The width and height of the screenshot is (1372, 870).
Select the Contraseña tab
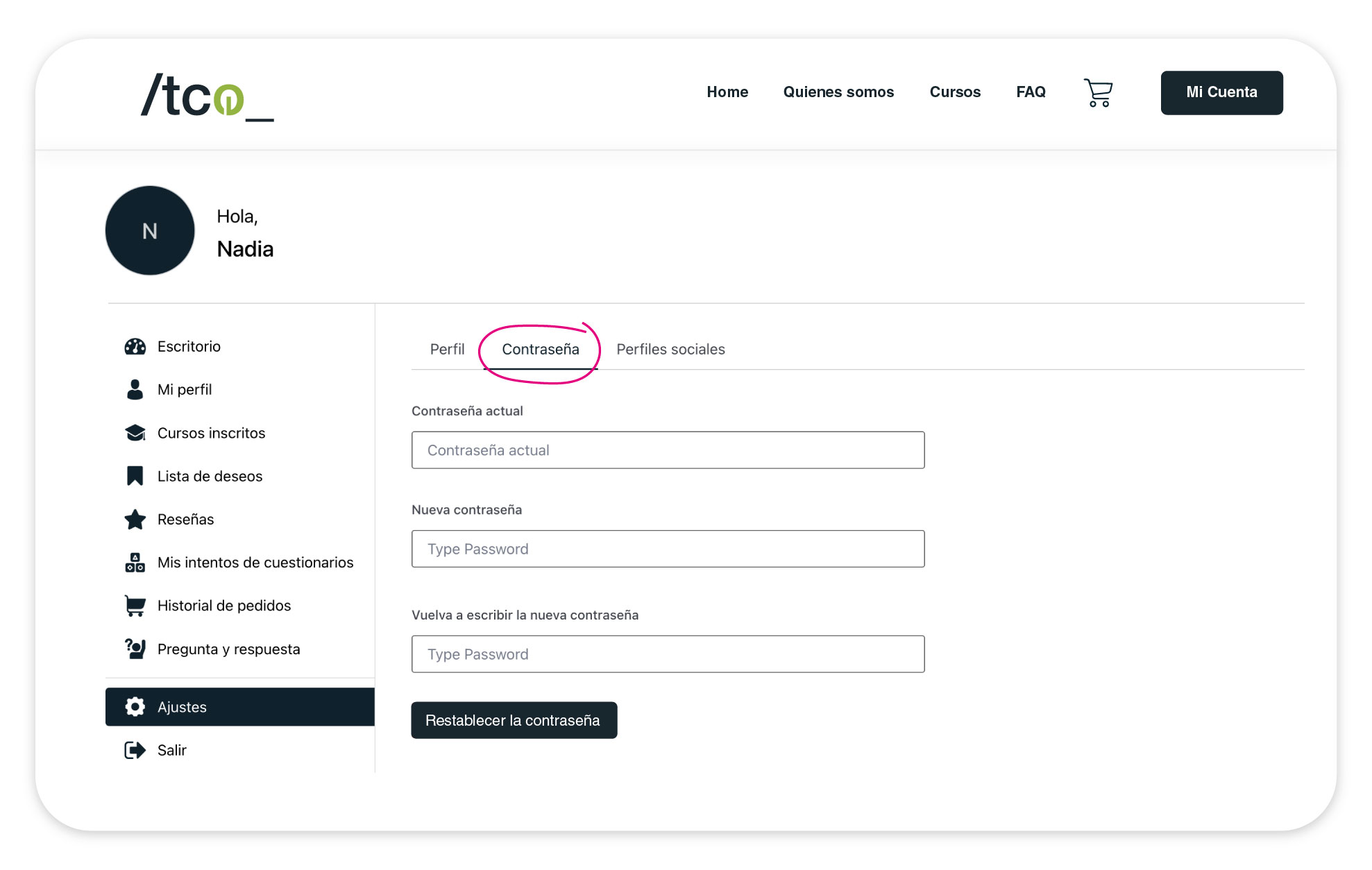click(x=540, y=349)
